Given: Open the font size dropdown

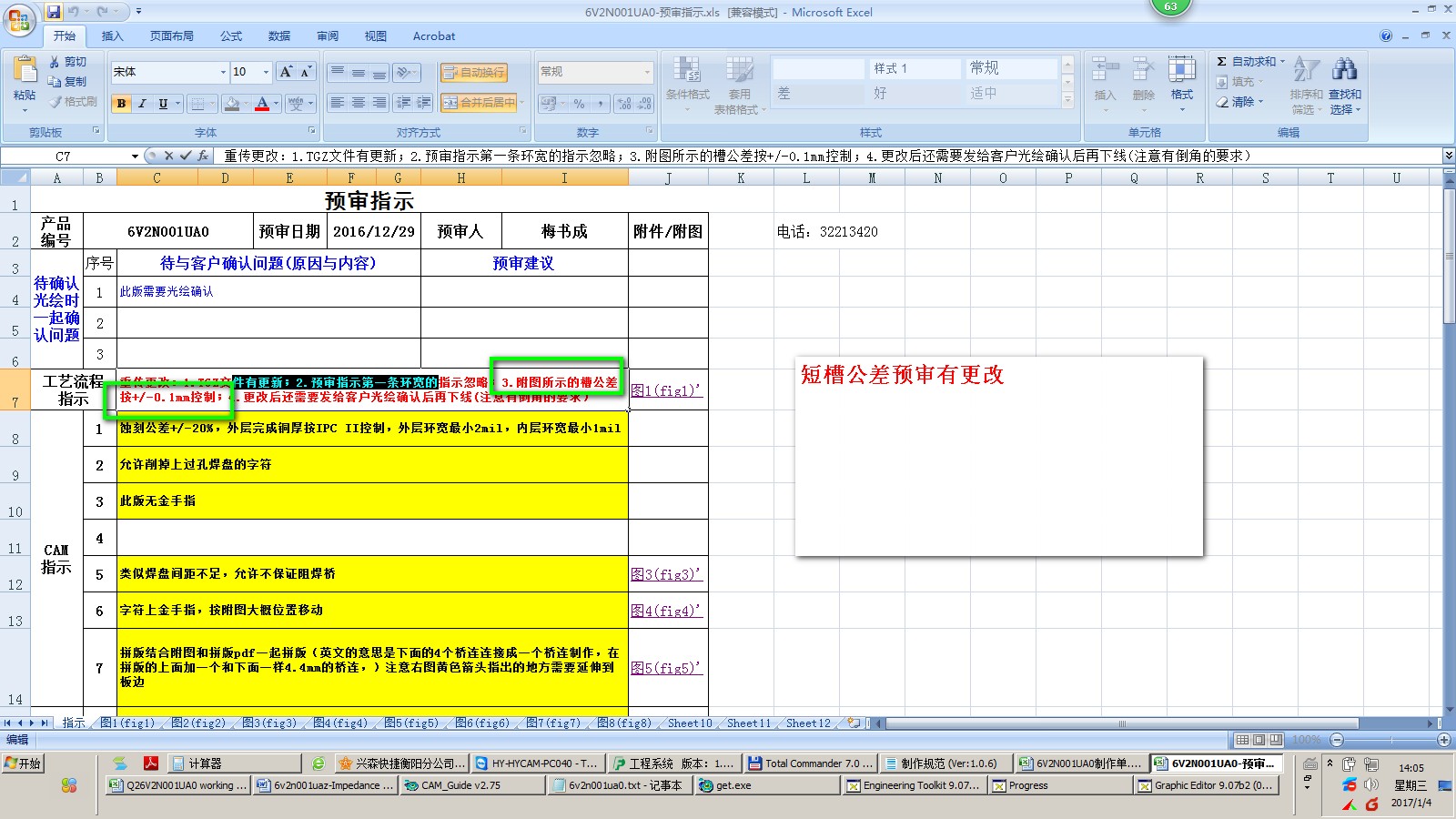Looking at the screenshot, I should click(x=266, y=72).
